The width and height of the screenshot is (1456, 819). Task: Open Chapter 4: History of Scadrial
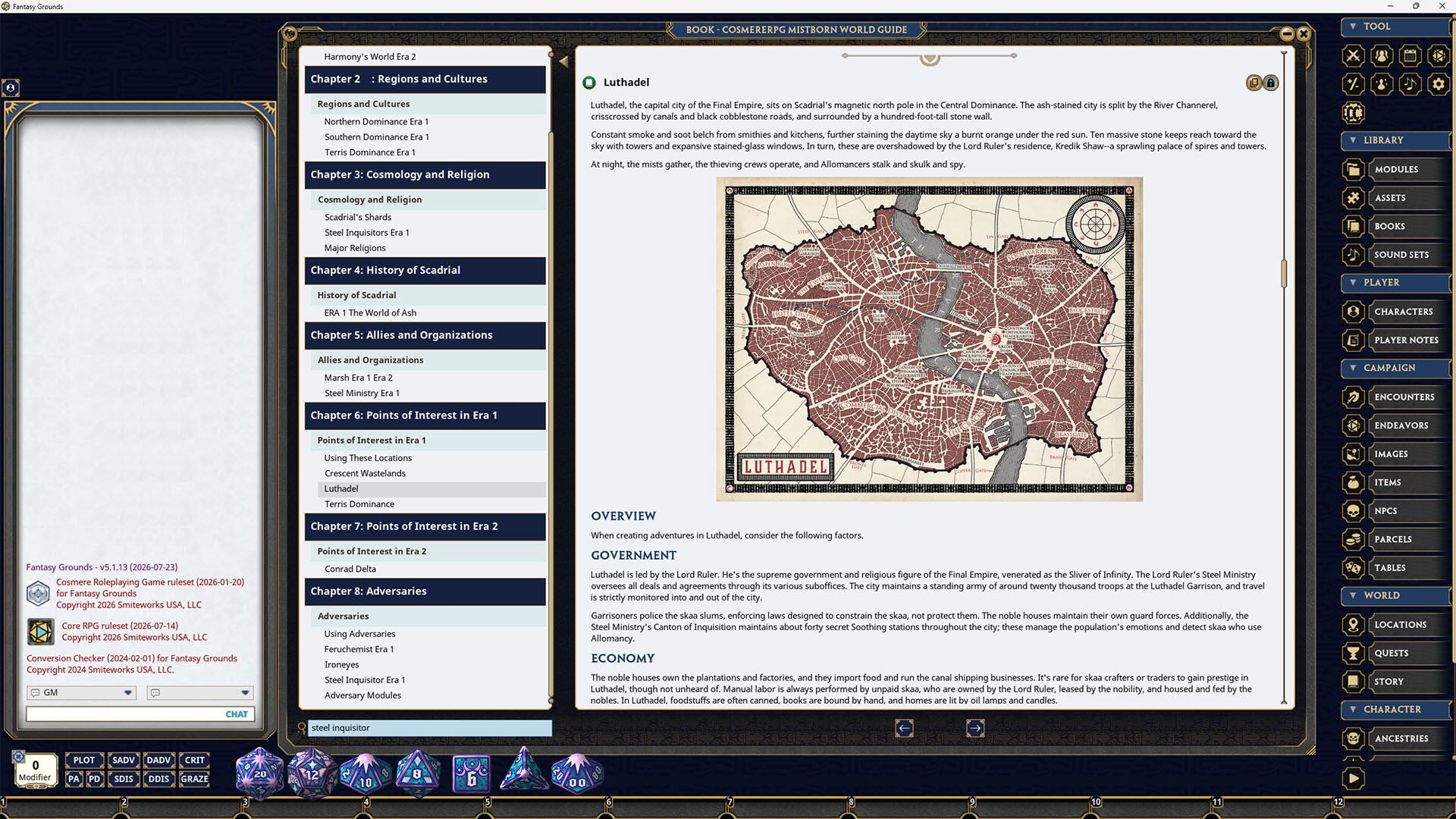[425, 271]
